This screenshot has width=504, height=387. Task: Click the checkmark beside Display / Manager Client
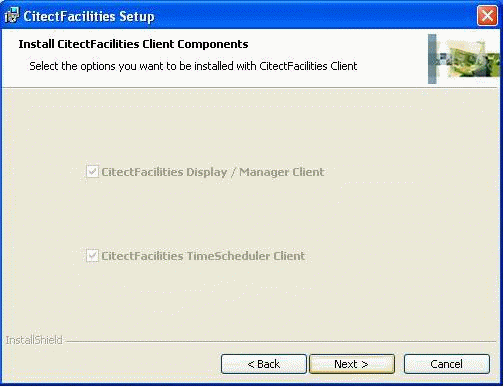pos(92,172)
